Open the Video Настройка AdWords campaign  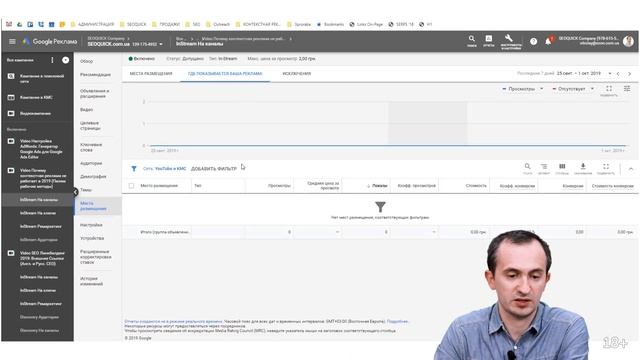coord(41,149)
